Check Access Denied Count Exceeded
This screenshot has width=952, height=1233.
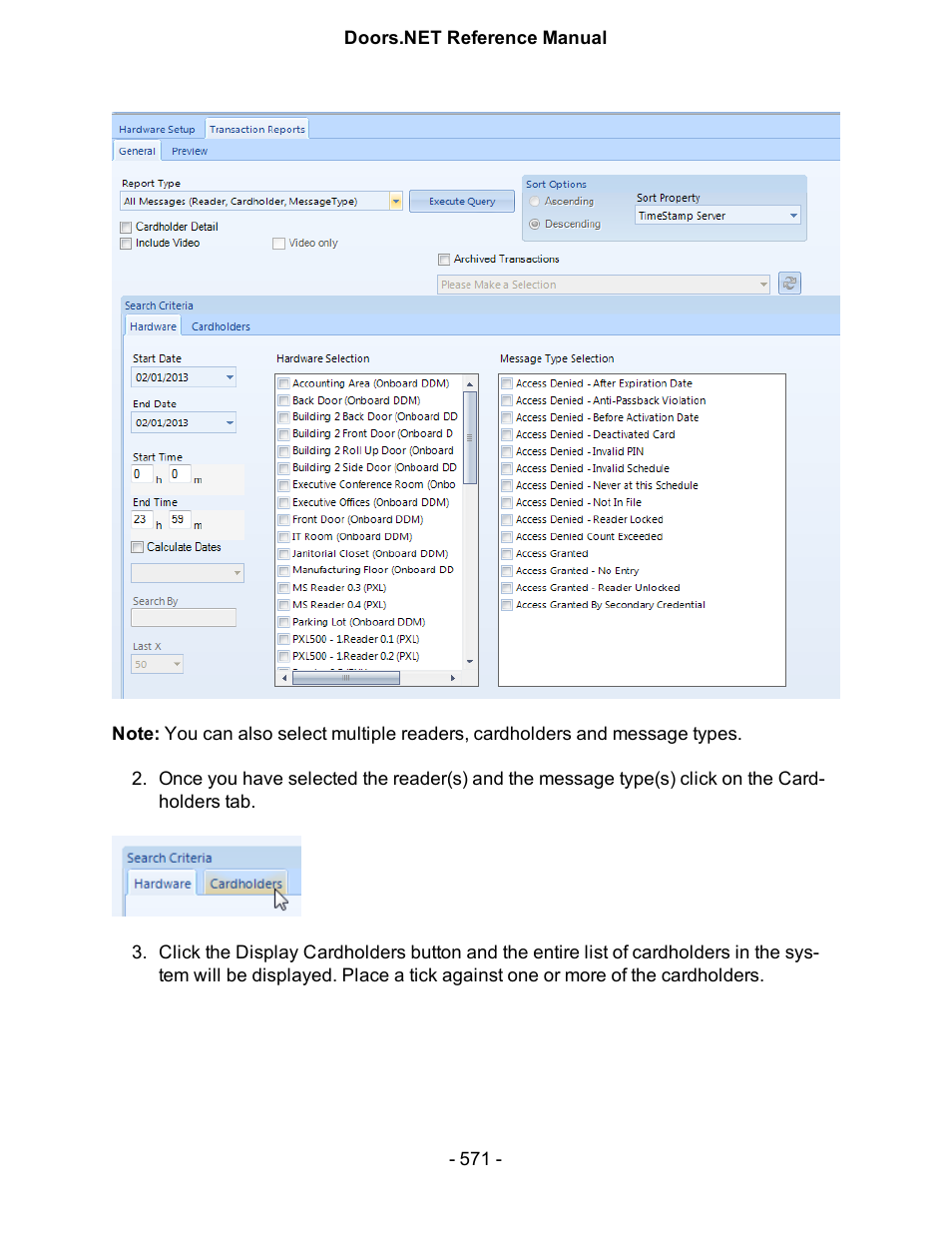pos(507,537)
